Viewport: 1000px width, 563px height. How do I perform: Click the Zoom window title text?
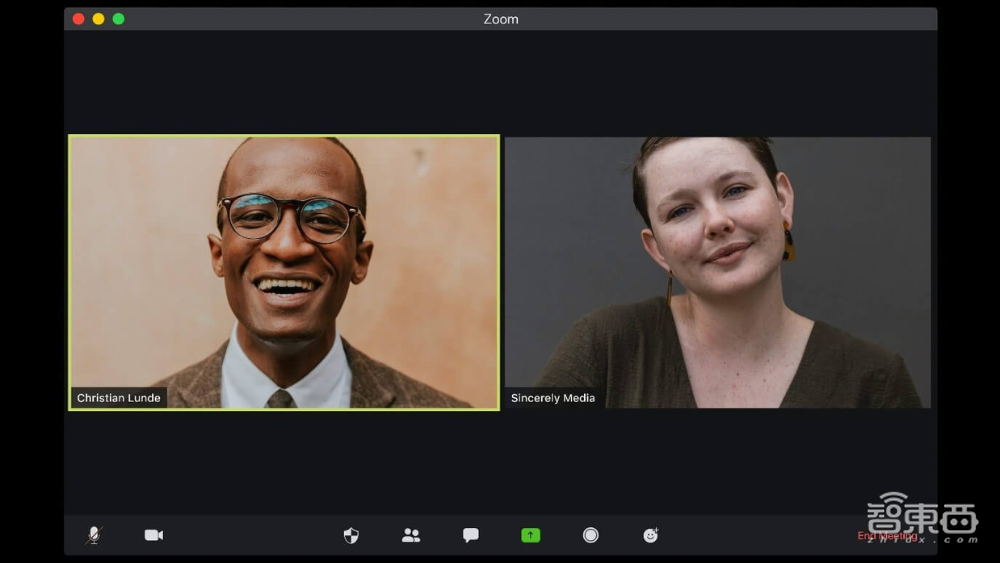500,19
